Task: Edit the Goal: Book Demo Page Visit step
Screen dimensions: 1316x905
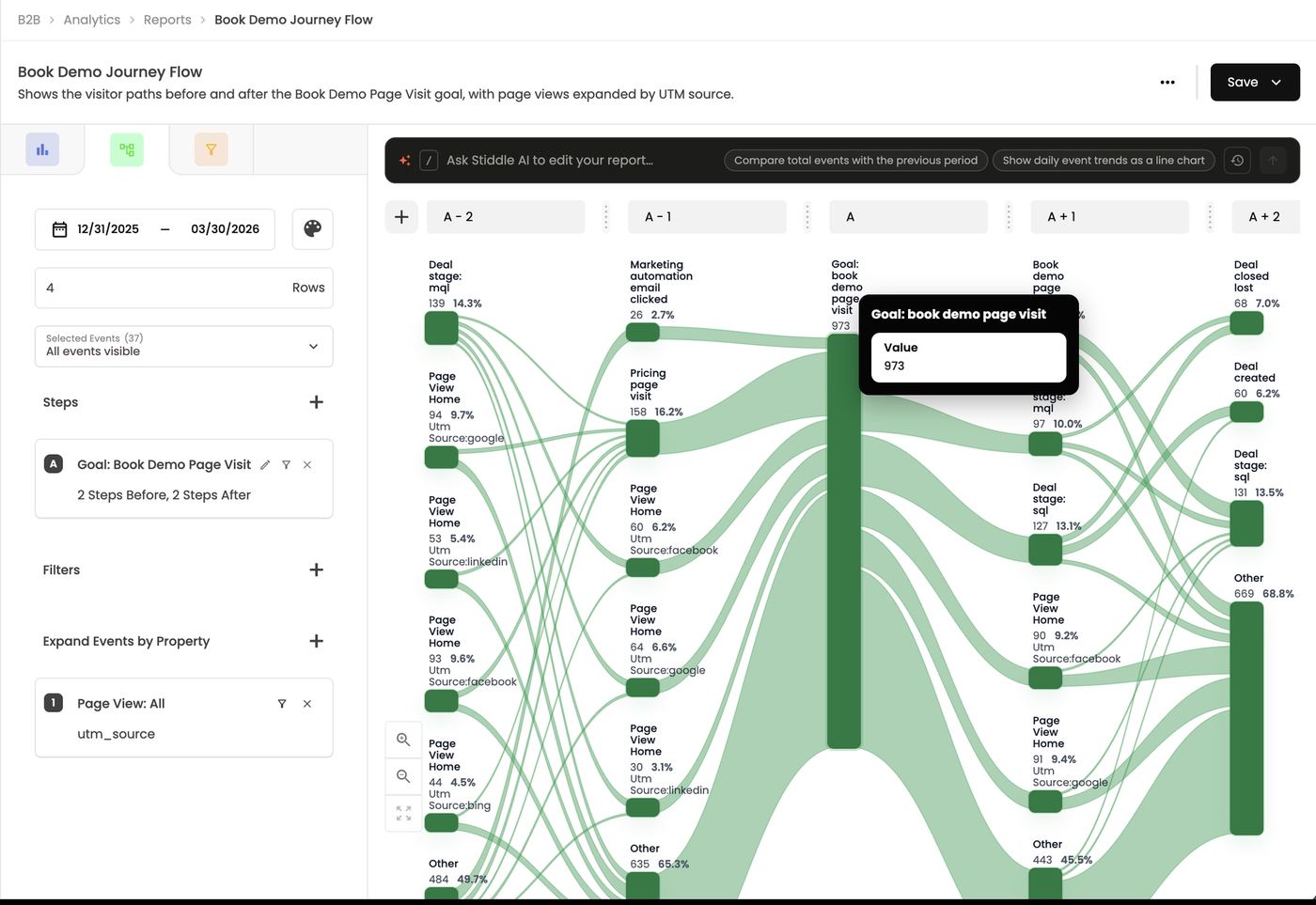Action: click(265, 464)
